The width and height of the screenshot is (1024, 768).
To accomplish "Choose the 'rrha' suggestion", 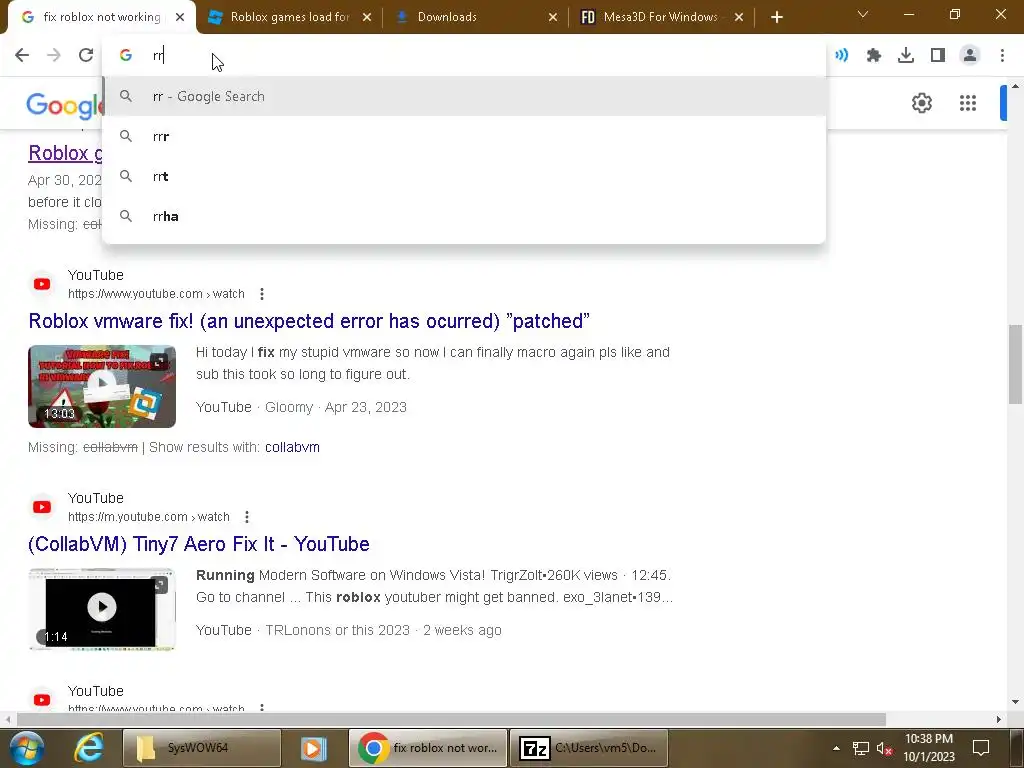I will [x=464, y=216].
